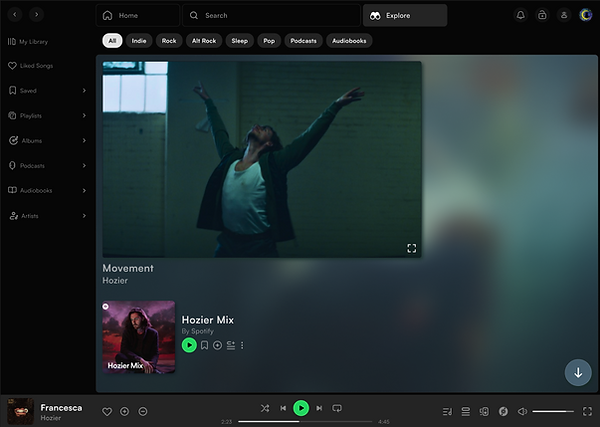Select the All filter chip
The image size is (600, 427).
[x=112, y=41]
